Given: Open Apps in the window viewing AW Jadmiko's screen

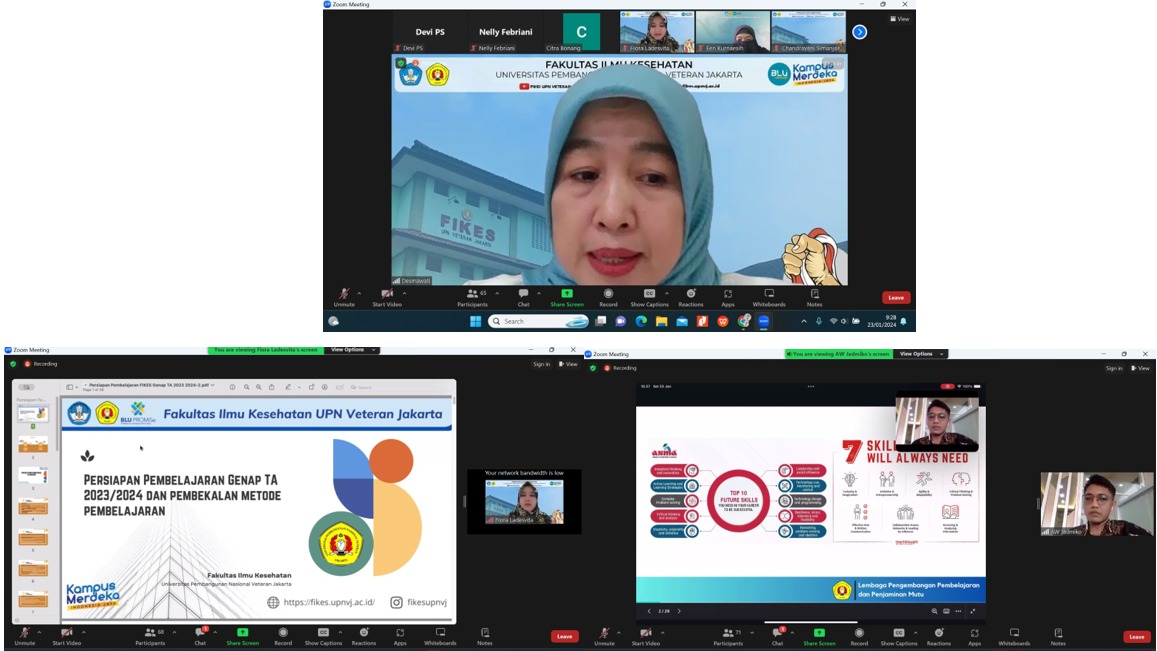Looking at the screenshot, I should click(x=974, y=635).
